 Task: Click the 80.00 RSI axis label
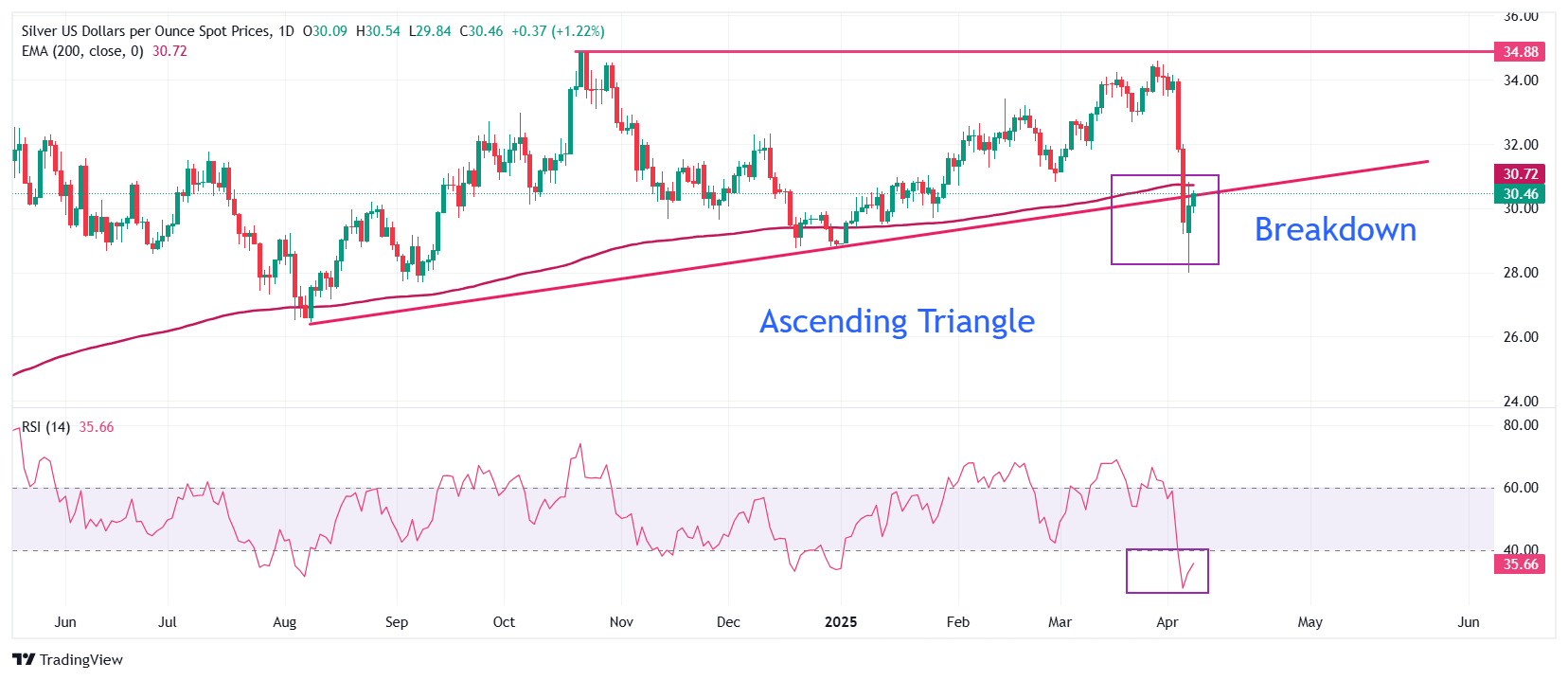pos(1521,425)
